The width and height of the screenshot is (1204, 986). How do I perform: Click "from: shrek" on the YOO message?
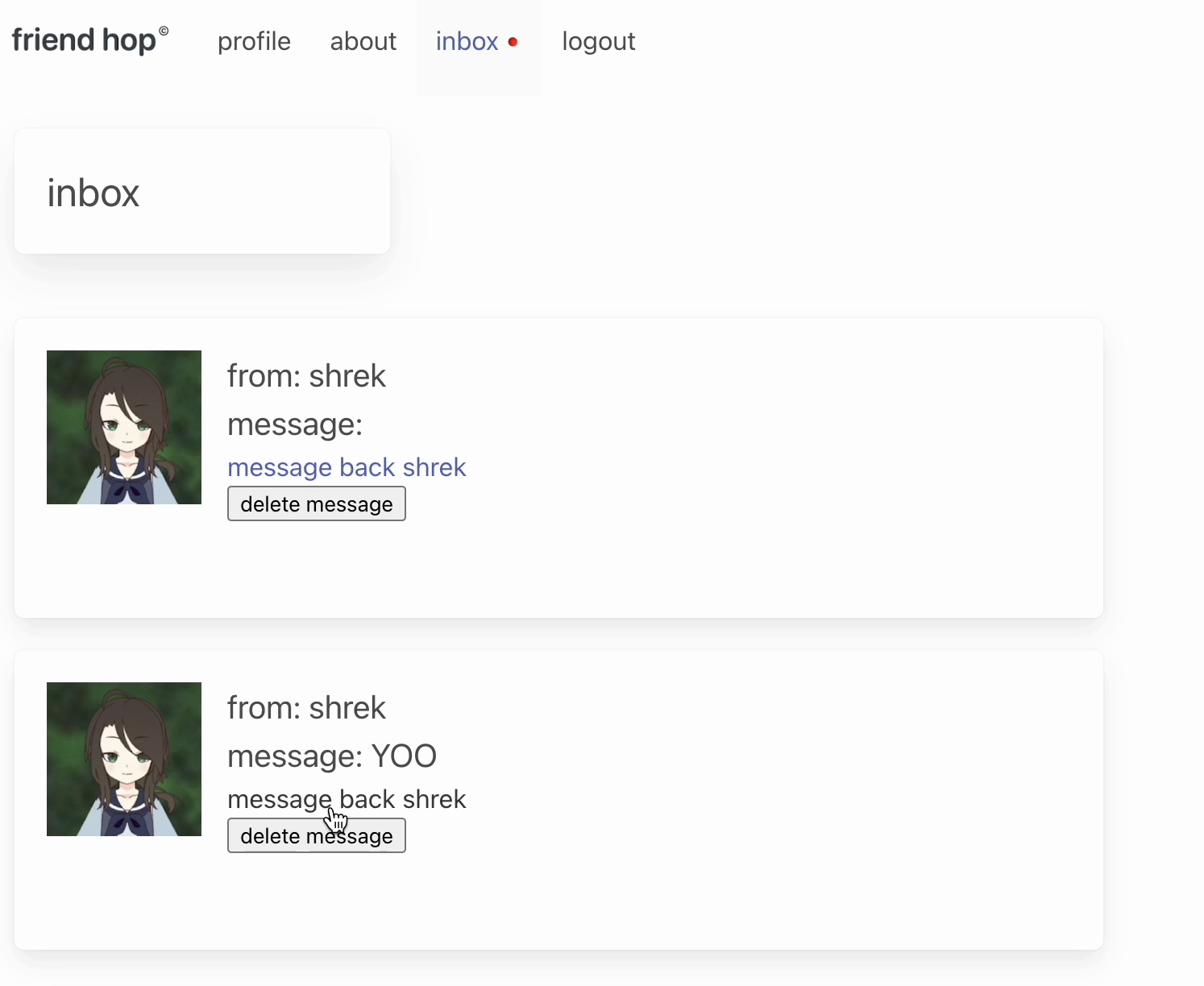click(306, 708)
